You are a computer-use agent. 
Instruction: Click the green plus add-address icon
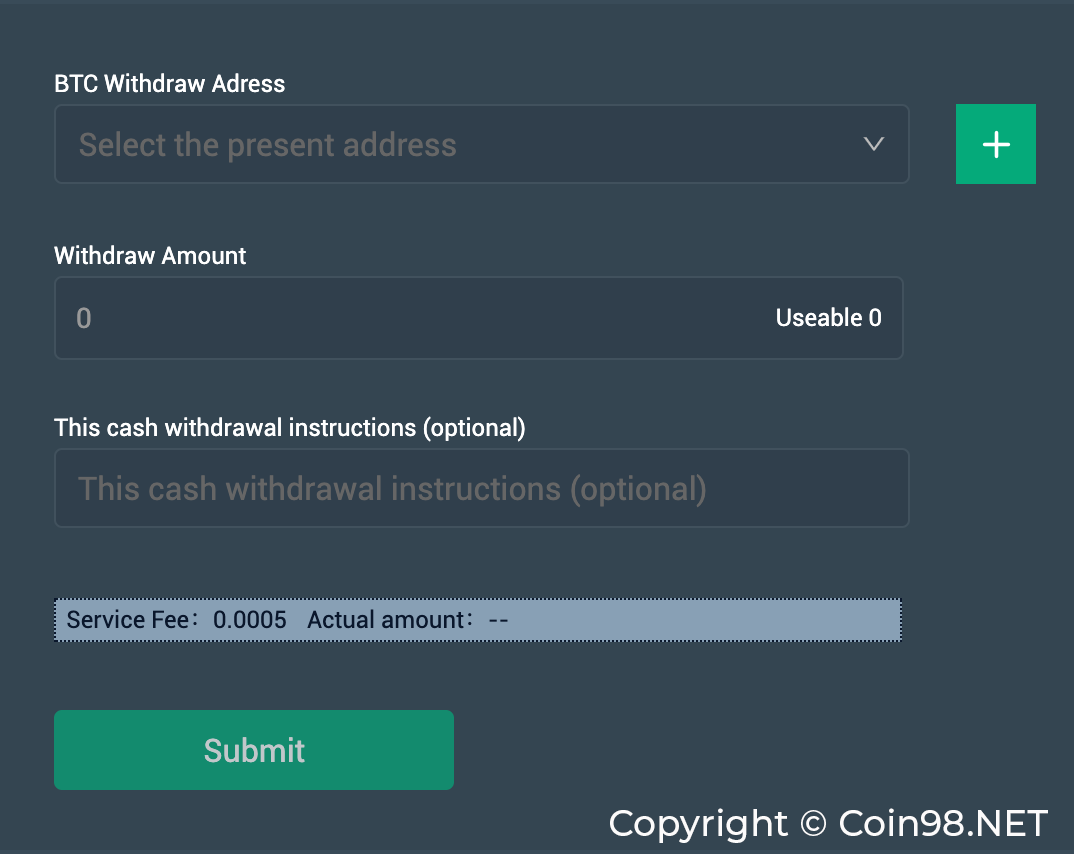pyautogui.click(x=995, y=144)
